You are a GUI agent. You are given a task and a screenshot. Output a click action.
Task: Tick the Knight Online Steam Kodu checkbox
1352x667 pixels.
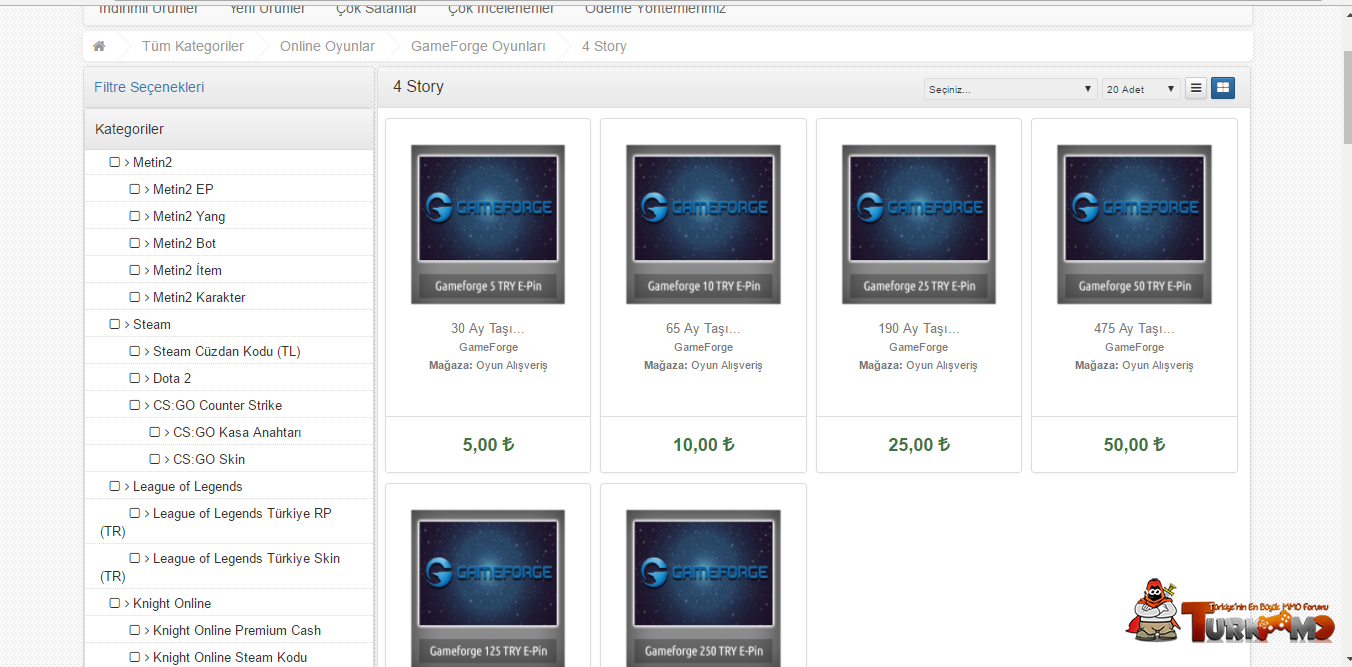(135, 657)
